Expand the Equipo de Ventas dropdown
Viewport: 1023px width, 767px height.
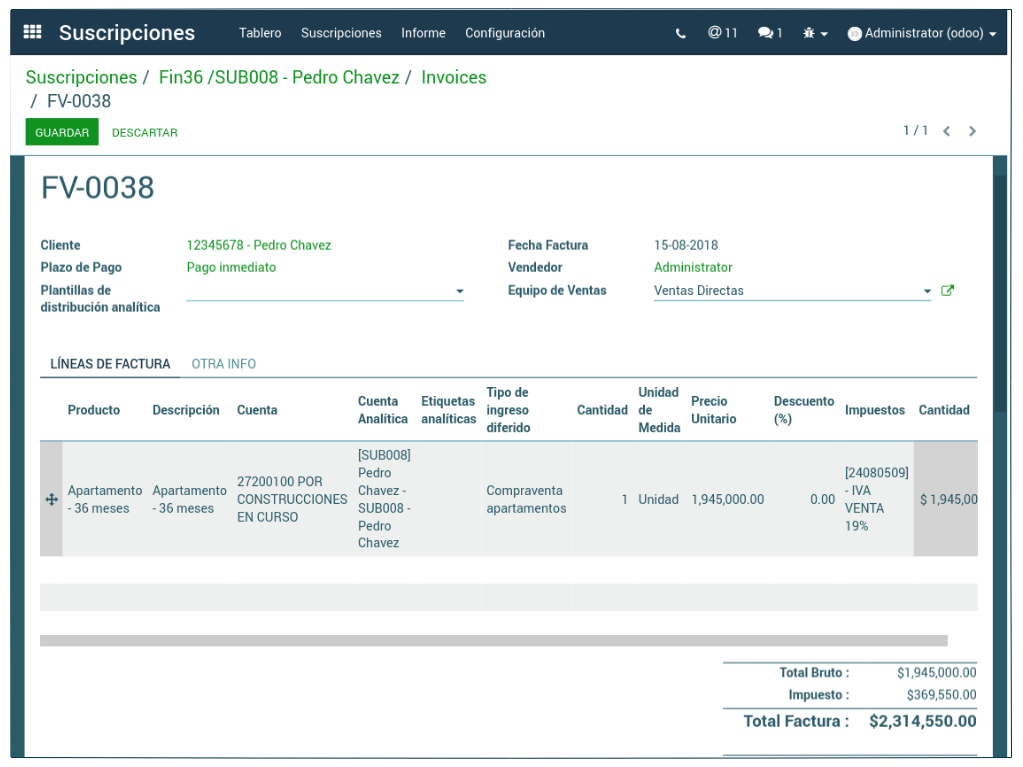pos(927,291)
